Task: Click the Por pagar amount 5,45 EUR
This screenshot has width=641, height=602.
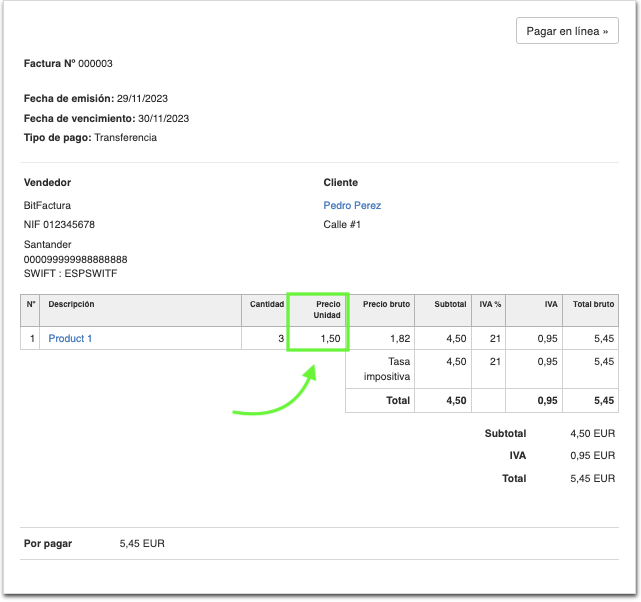Action: tap(141, 543)
